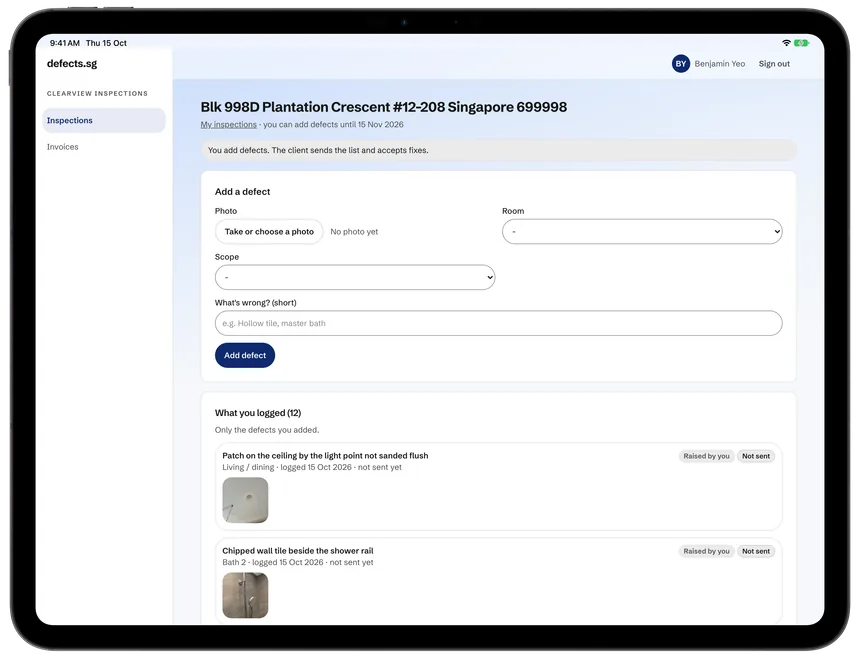Click the BY user avatar icon

point(681,64)
